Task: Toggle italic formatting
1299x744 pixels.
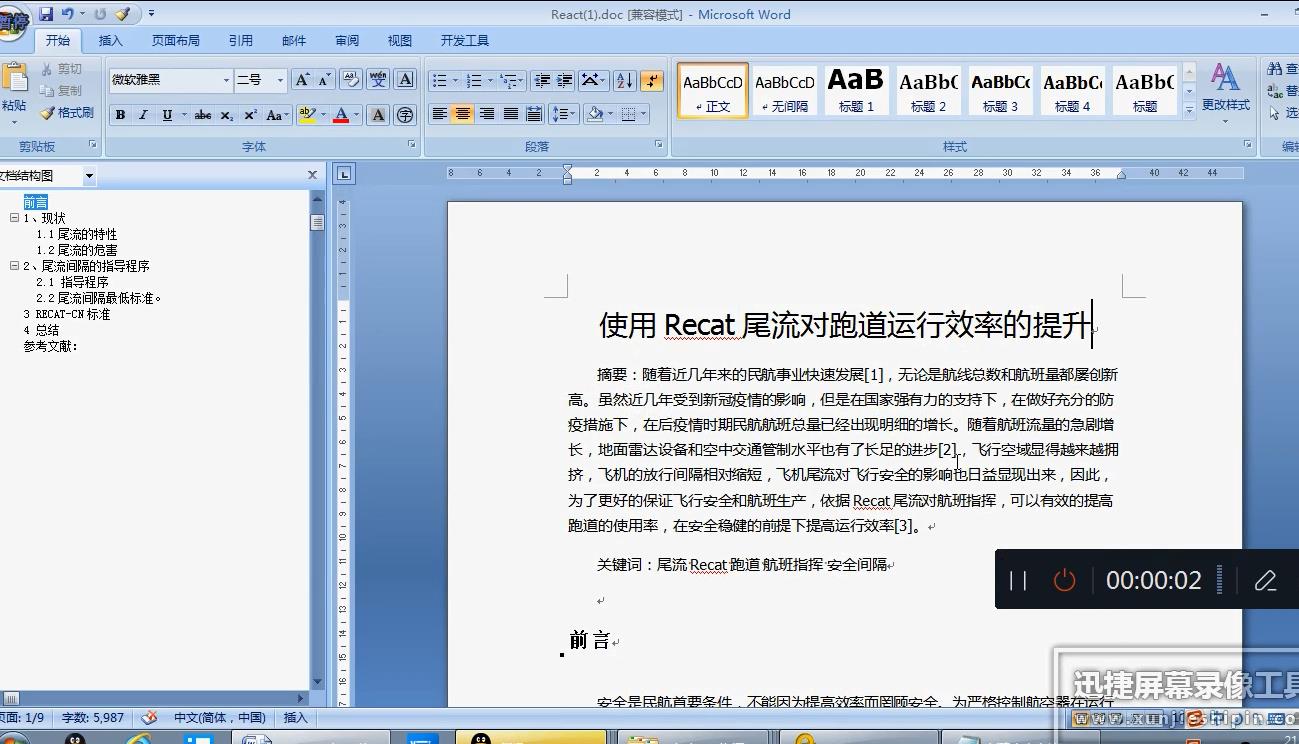Action: (143, 115)
